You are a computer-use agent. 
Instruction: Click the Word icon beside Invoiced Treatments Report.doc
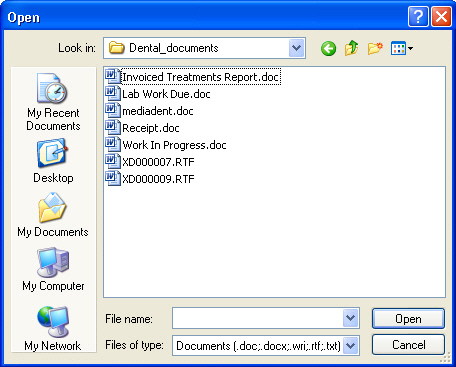coord(113,76)
